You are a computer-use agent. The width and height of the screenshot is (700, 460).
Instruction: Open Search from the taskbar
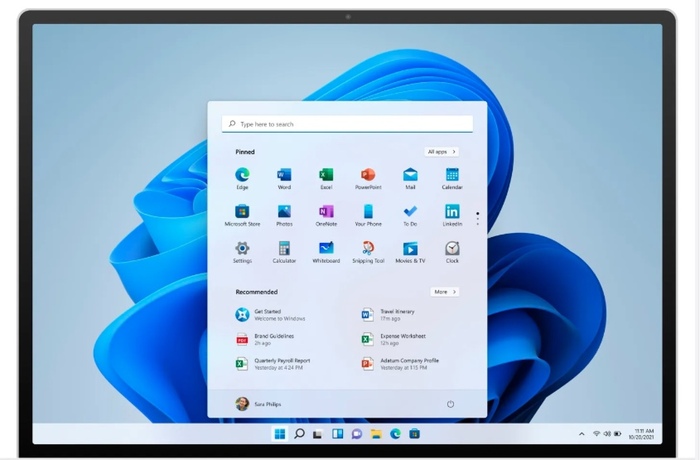pos(299,434)
